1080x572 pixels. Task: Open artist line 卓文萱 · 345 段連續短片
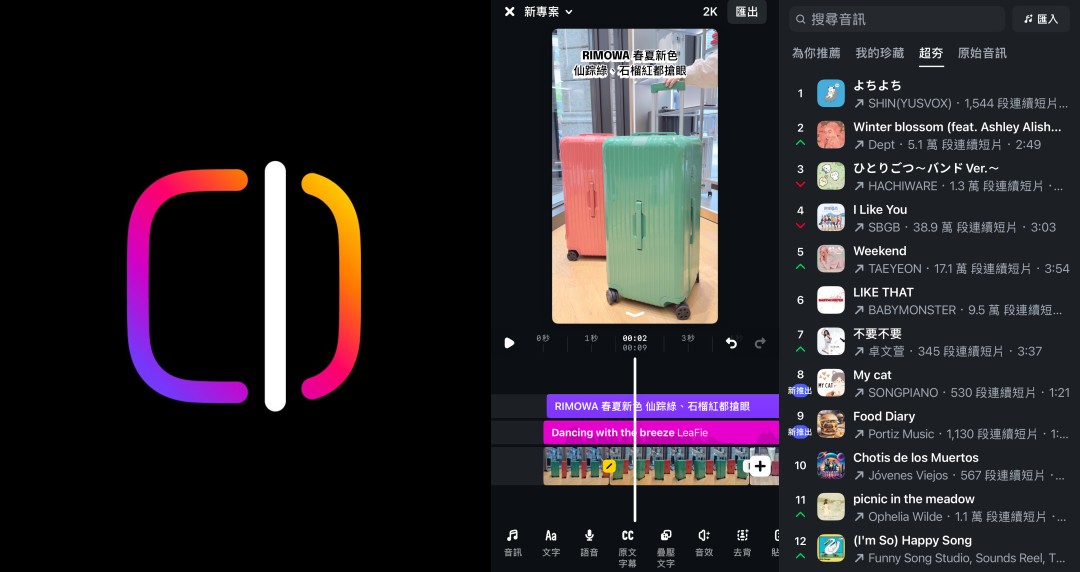[x=948, y=351]
